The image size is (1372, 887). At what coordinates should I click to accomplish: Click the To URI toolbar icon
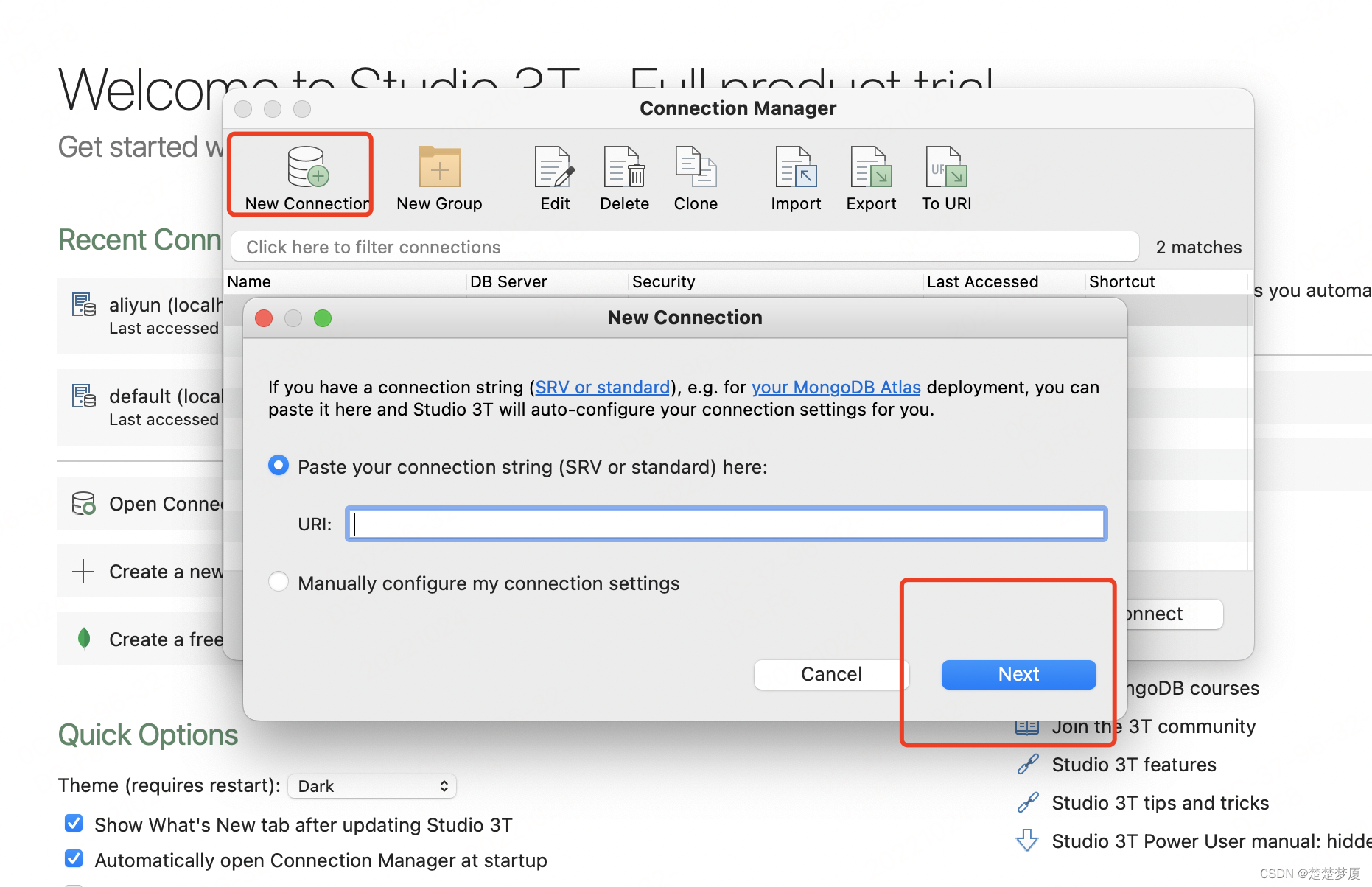pyautogui.click(x=946, y=166)
